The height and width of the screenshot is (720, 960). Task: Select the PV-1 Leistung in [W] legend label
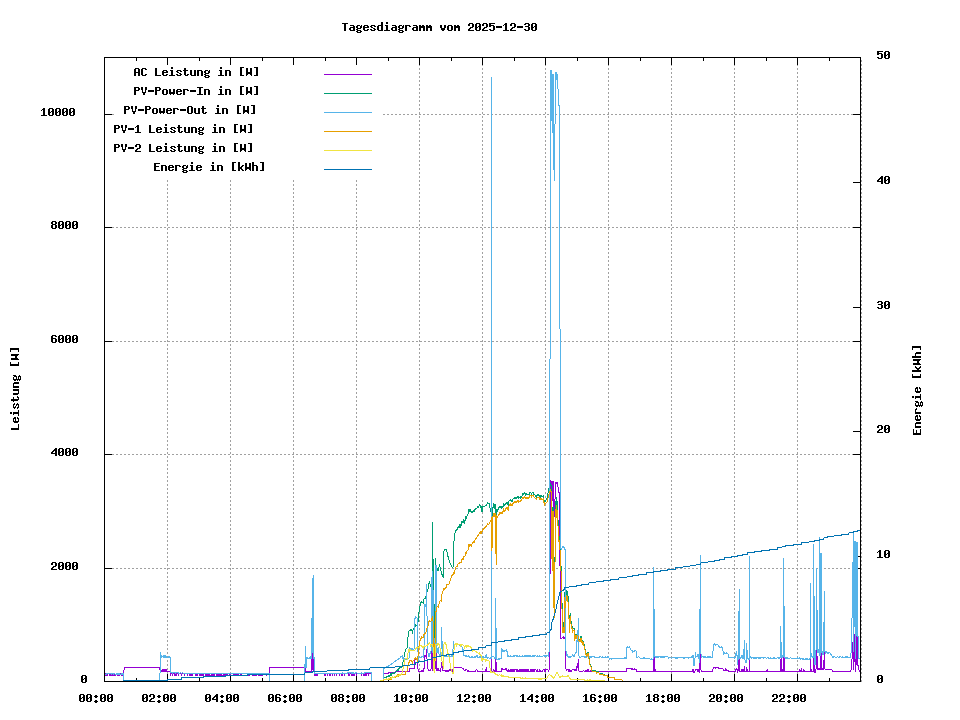point(183,129)
